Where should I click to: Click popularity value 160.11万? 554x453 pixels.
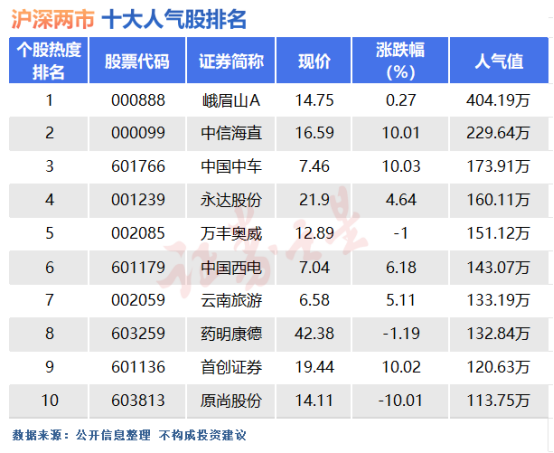click(x=498, y=200)
